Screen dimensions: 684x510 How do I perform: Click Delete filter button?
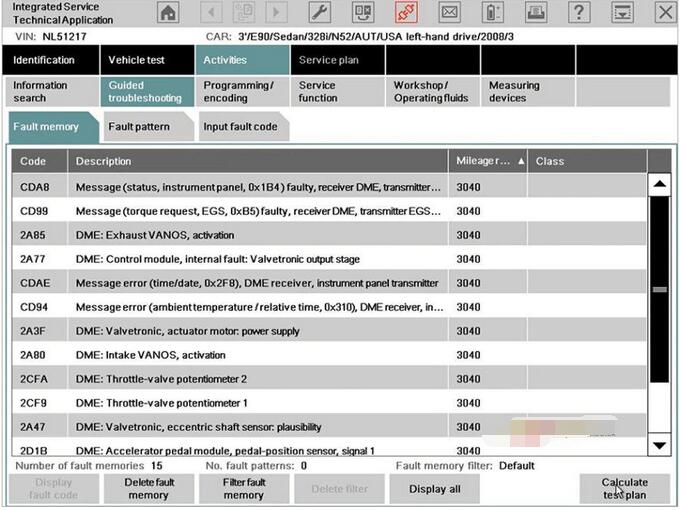point(339,489)
